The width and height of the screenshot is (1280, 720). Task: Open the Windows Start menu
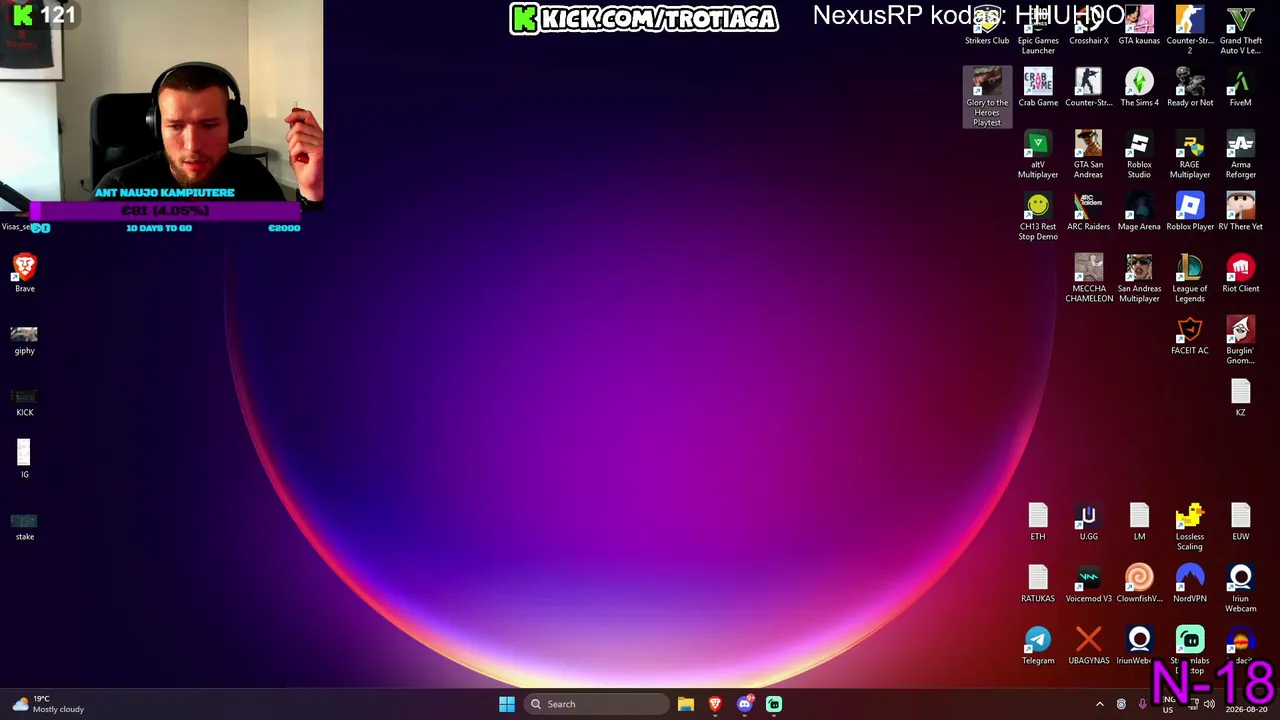click(x=507, y=704)
